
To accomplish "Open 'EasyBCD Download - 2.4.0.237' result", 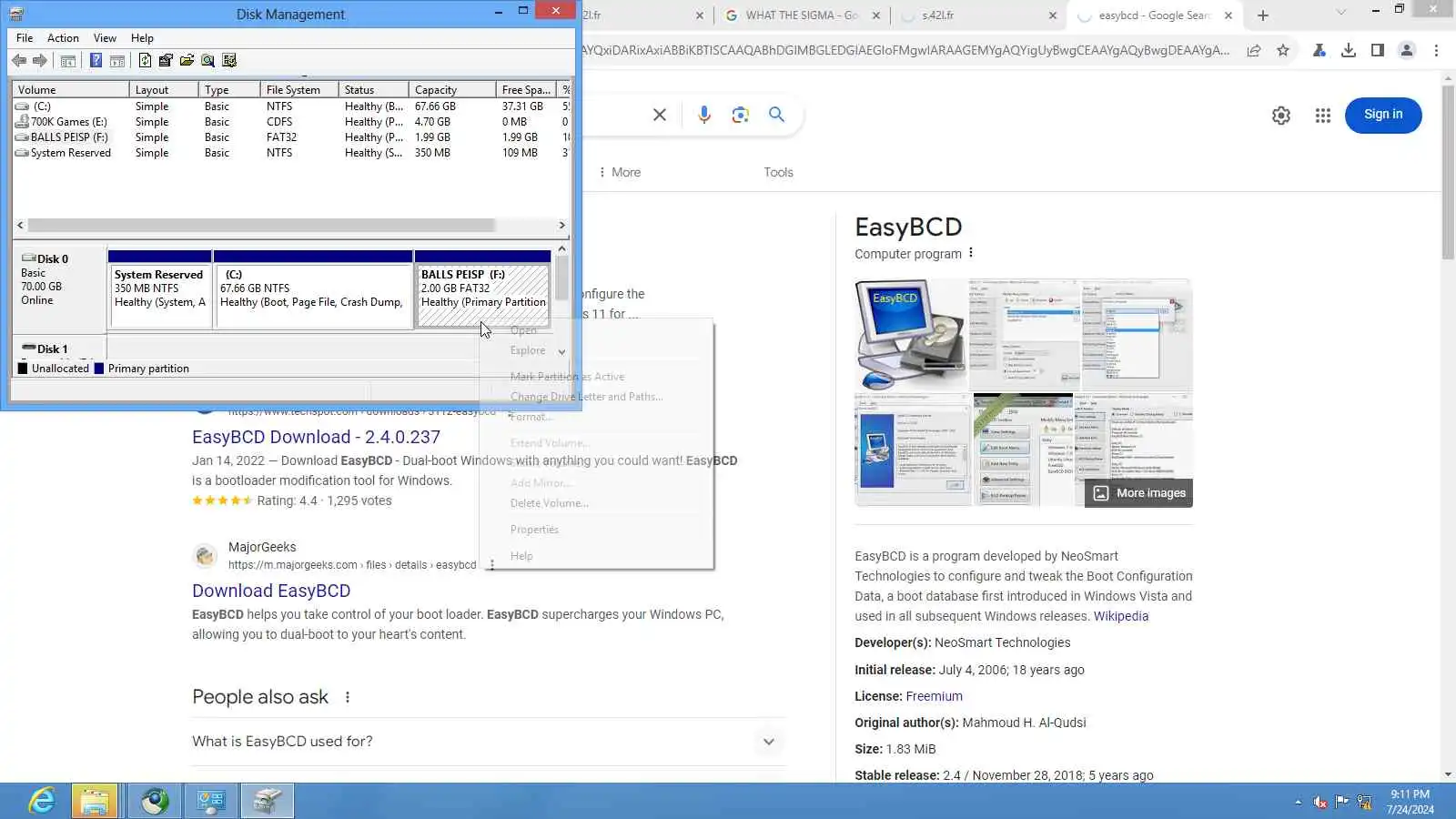I will (316, 437).
